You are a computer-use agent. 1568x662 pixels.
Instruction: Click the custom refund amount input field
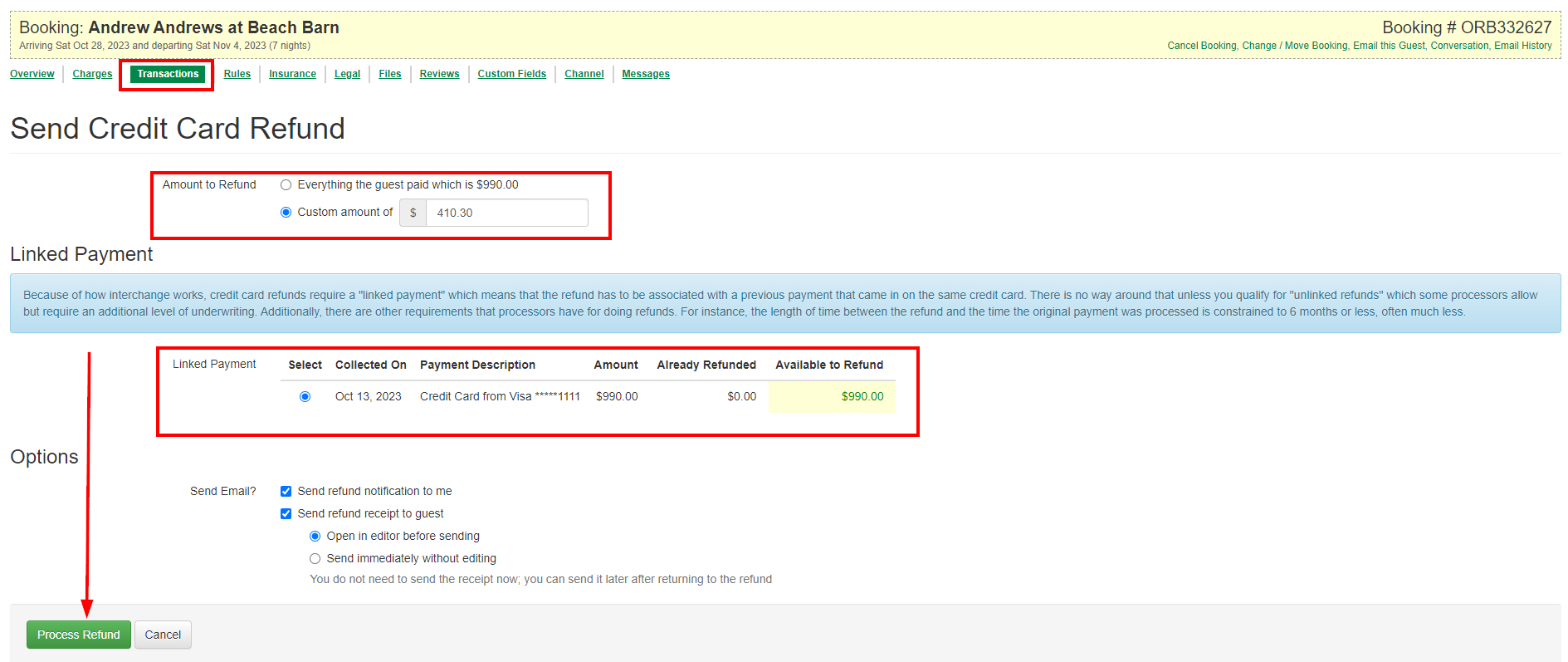(x=506, y=213)
